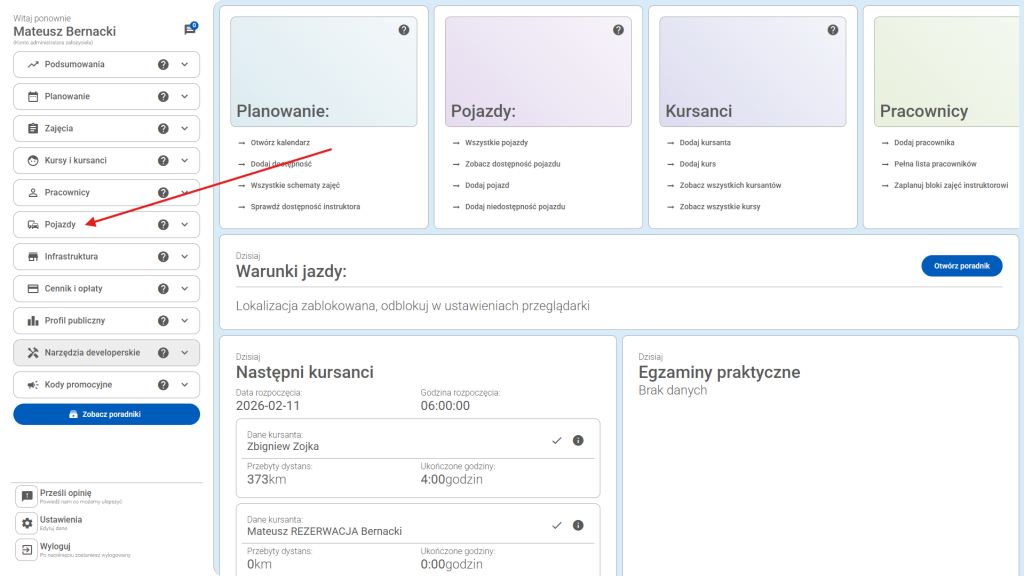Select the Pojazdy car icon in sidebar
This screenshot has height=576, width=1024.
34,224
